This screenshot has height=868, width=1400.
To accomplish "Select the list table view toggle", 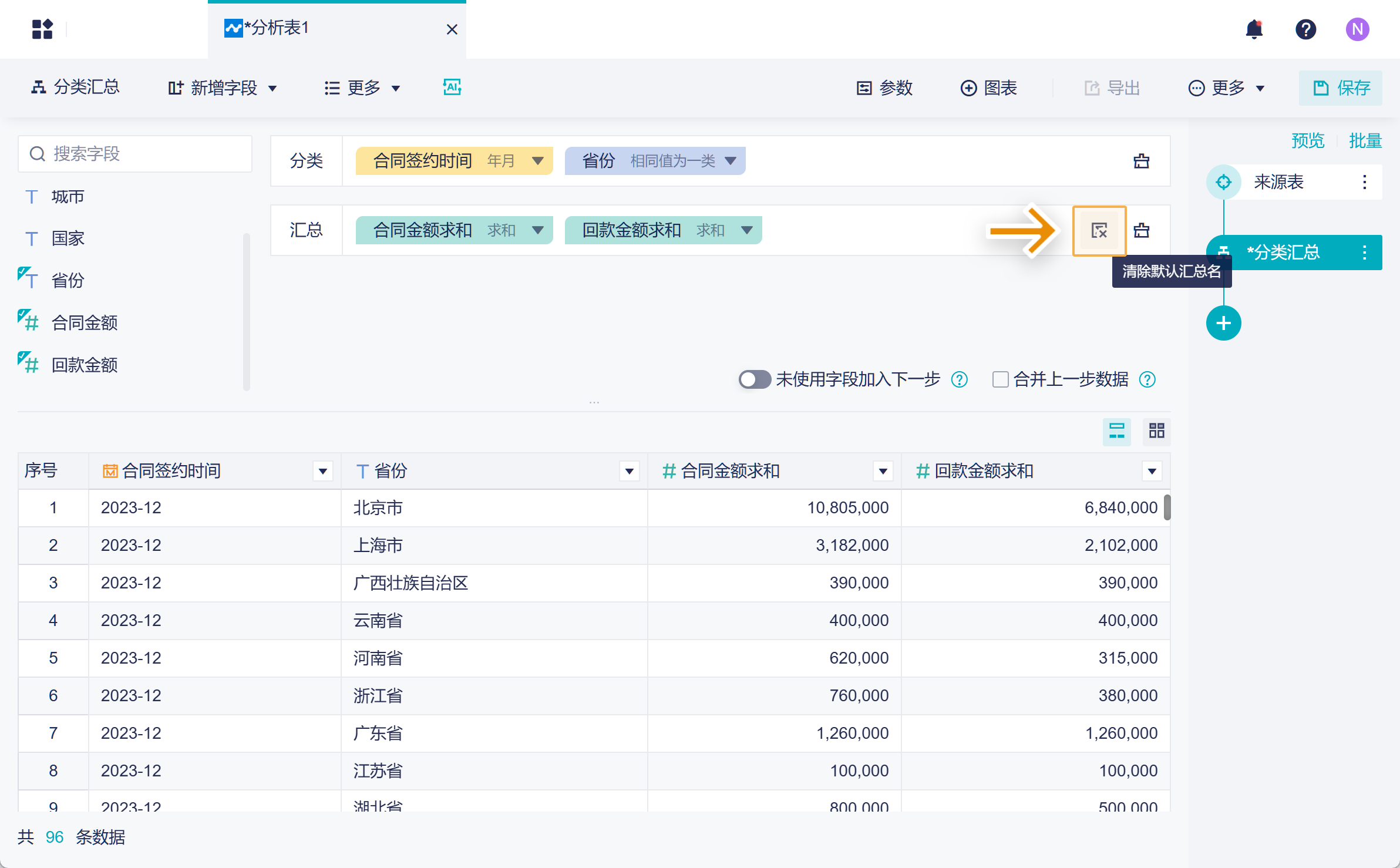I will point(1116,431).
